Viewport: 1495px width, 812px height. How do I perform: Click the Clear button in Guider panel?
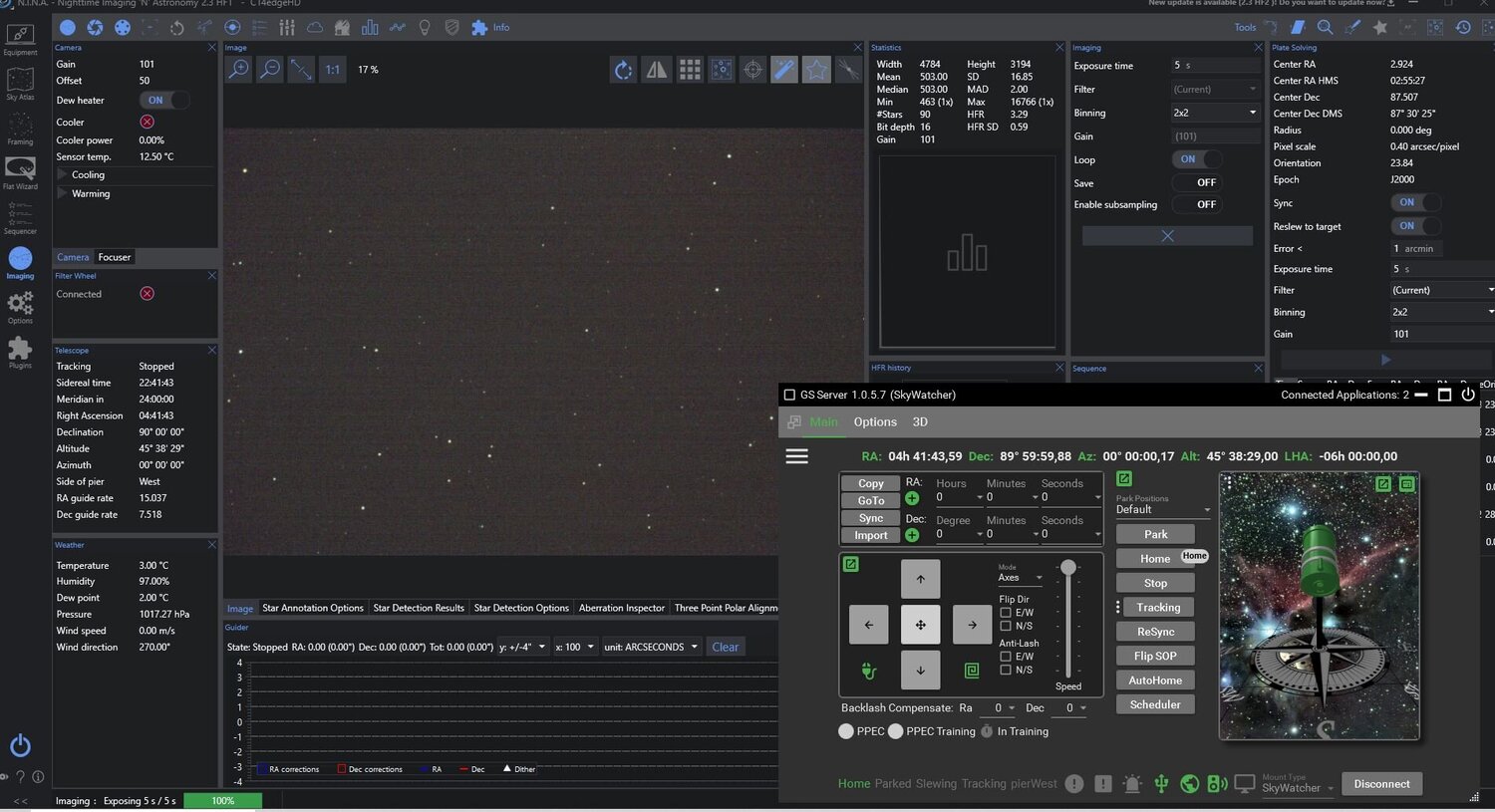pos(726,647)
